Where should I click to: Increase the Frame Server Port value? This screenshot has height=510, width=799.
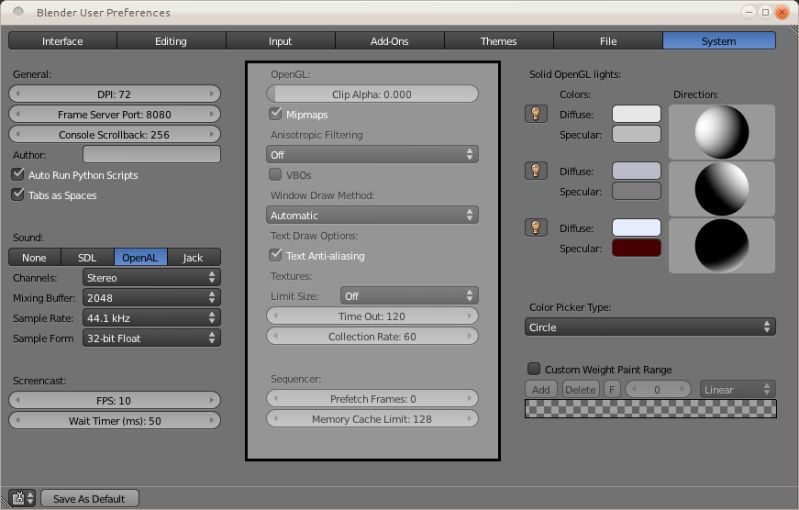[x=211, y=114]
